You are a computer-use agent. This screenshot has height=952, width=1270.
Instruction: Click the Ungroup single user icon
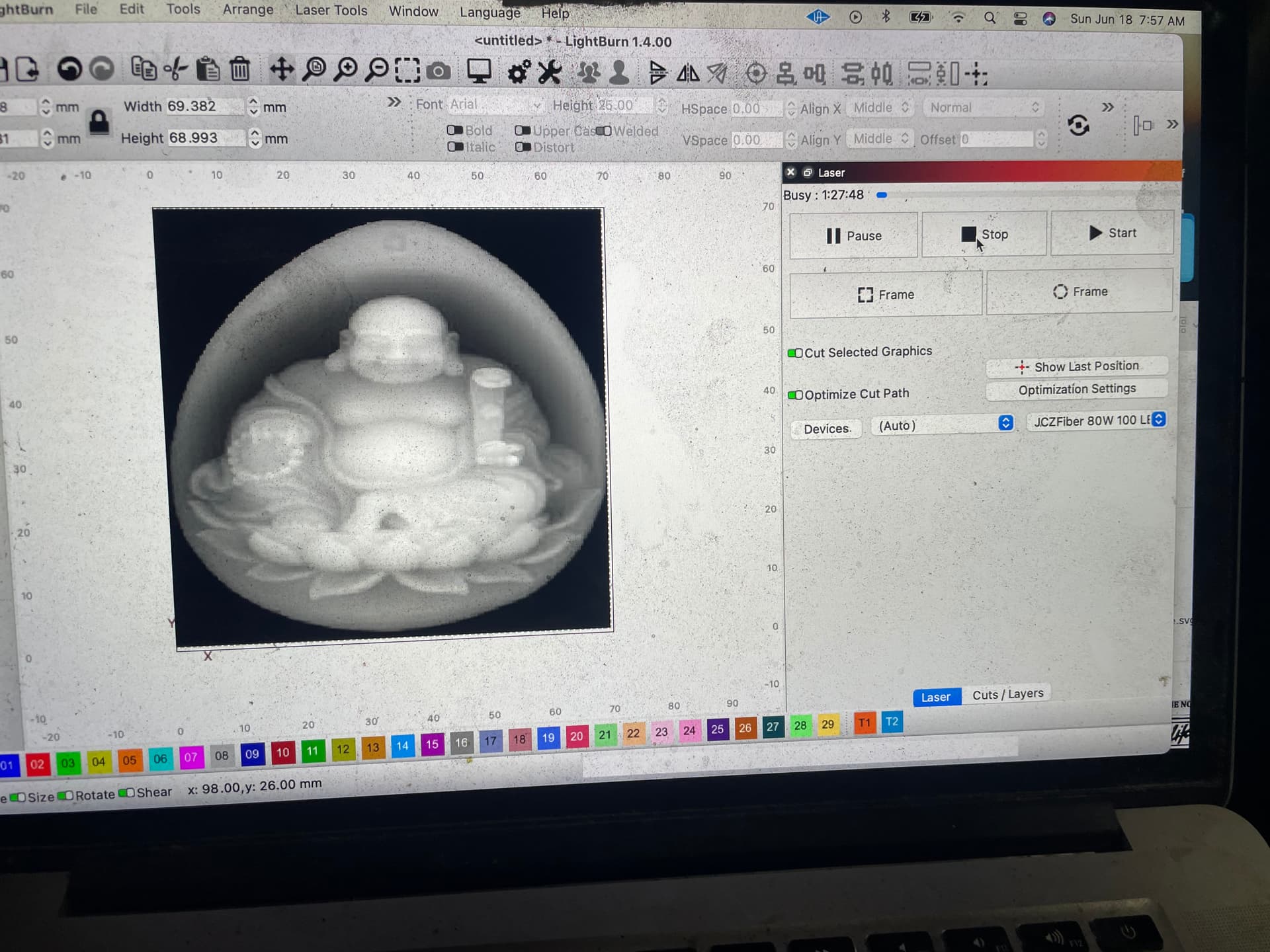coord(619,72)
